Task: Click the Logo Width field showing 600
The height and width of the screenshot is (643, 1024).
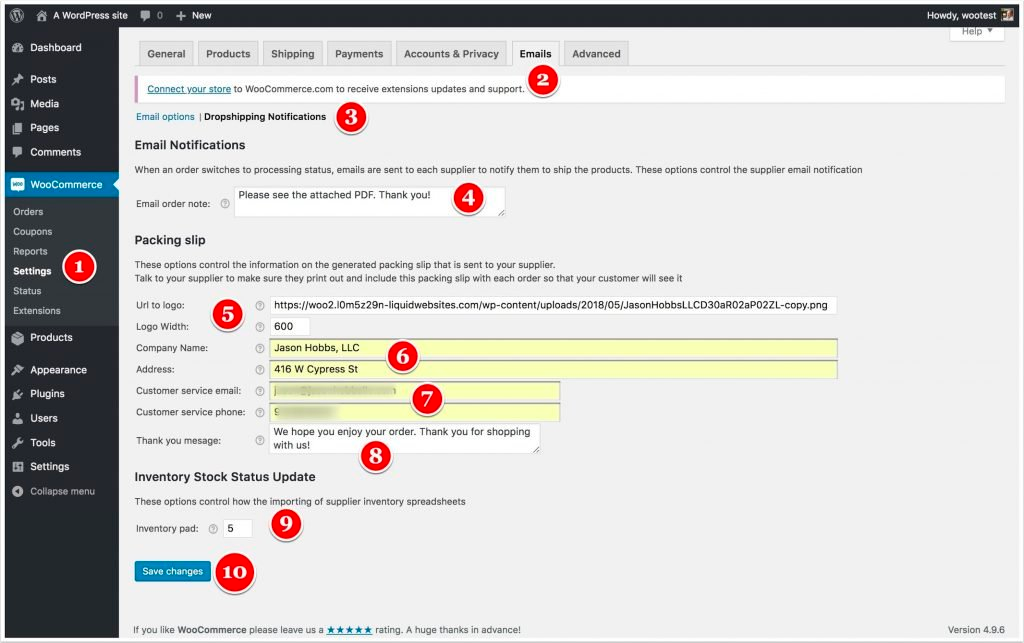Action: 289,327
